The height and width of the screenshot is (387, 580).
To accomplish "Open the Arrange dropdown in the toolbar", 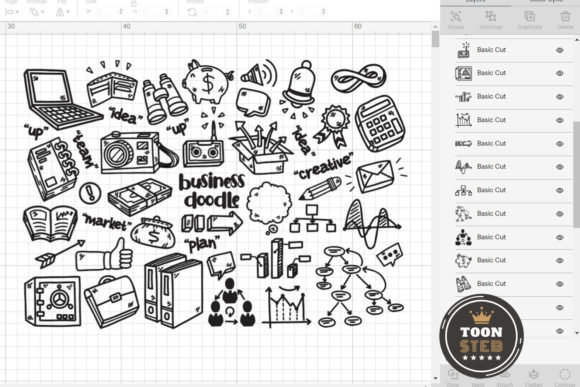I will point(37,12).
